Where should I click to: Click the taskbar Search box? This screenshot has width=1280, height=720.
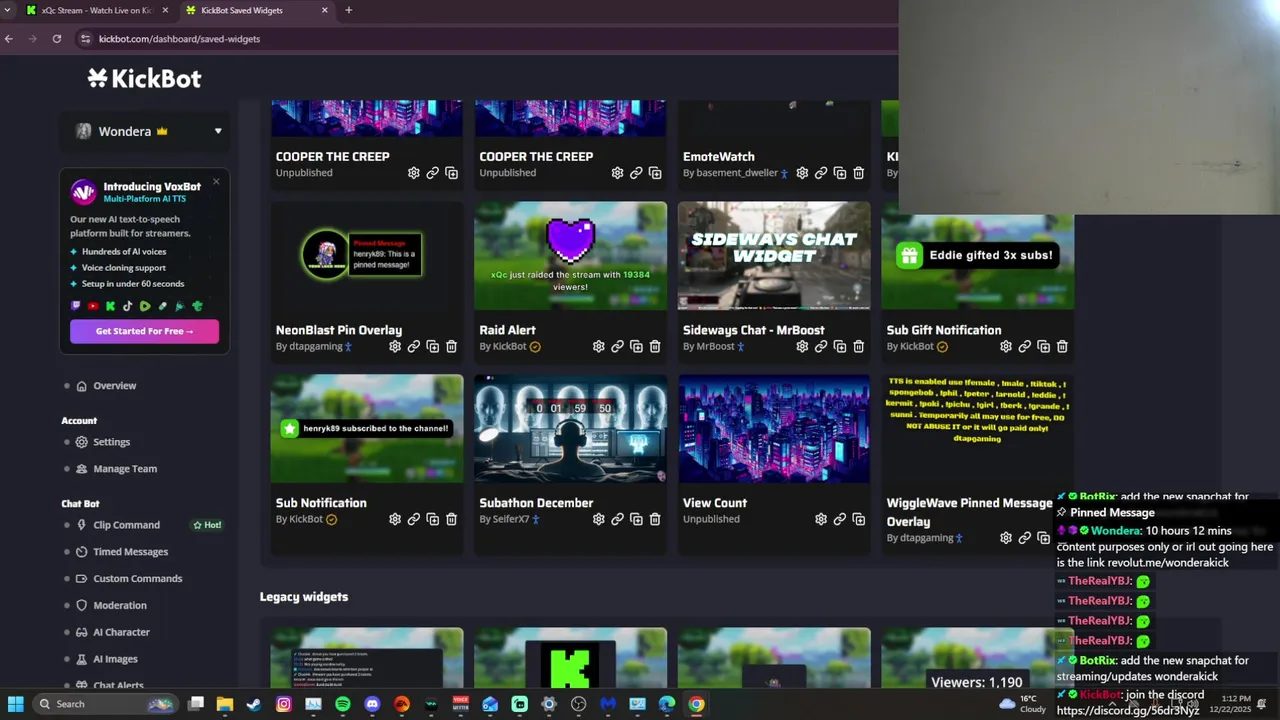105,704
